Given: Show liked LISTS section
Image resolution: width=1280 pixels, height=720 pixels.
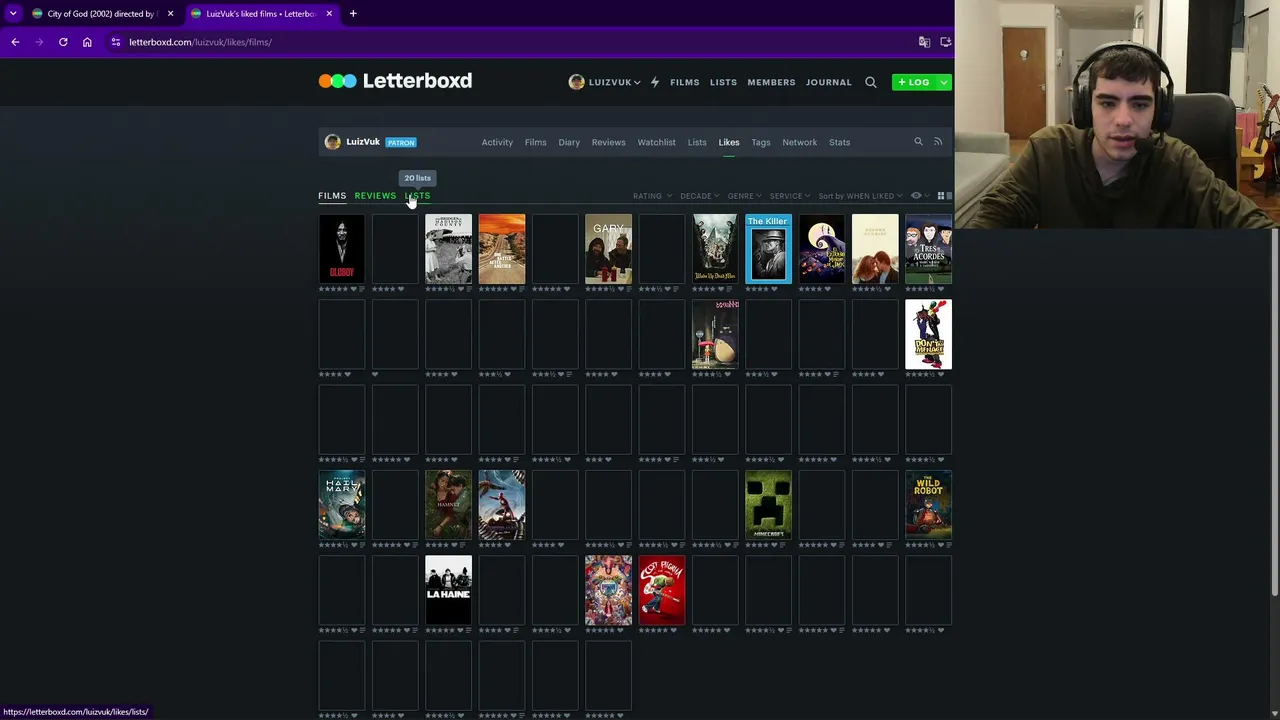Looking at the screenshot, I should 418,196.
